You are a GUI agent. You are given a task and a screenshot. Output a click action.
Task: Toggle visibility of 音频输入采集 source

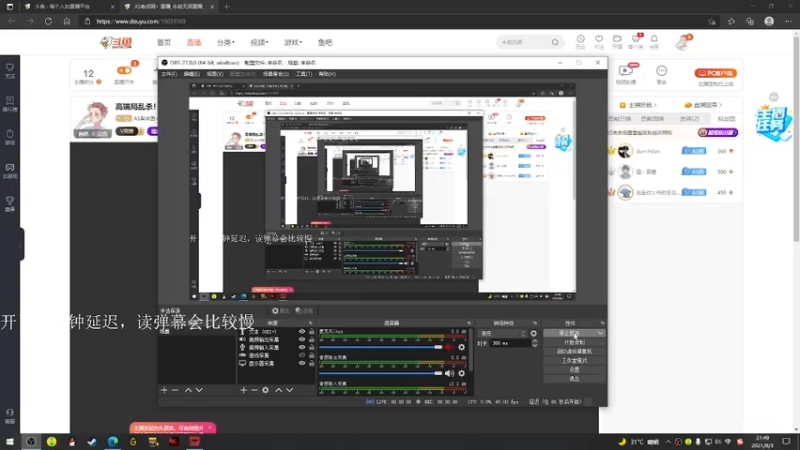(x=302, y=347)
